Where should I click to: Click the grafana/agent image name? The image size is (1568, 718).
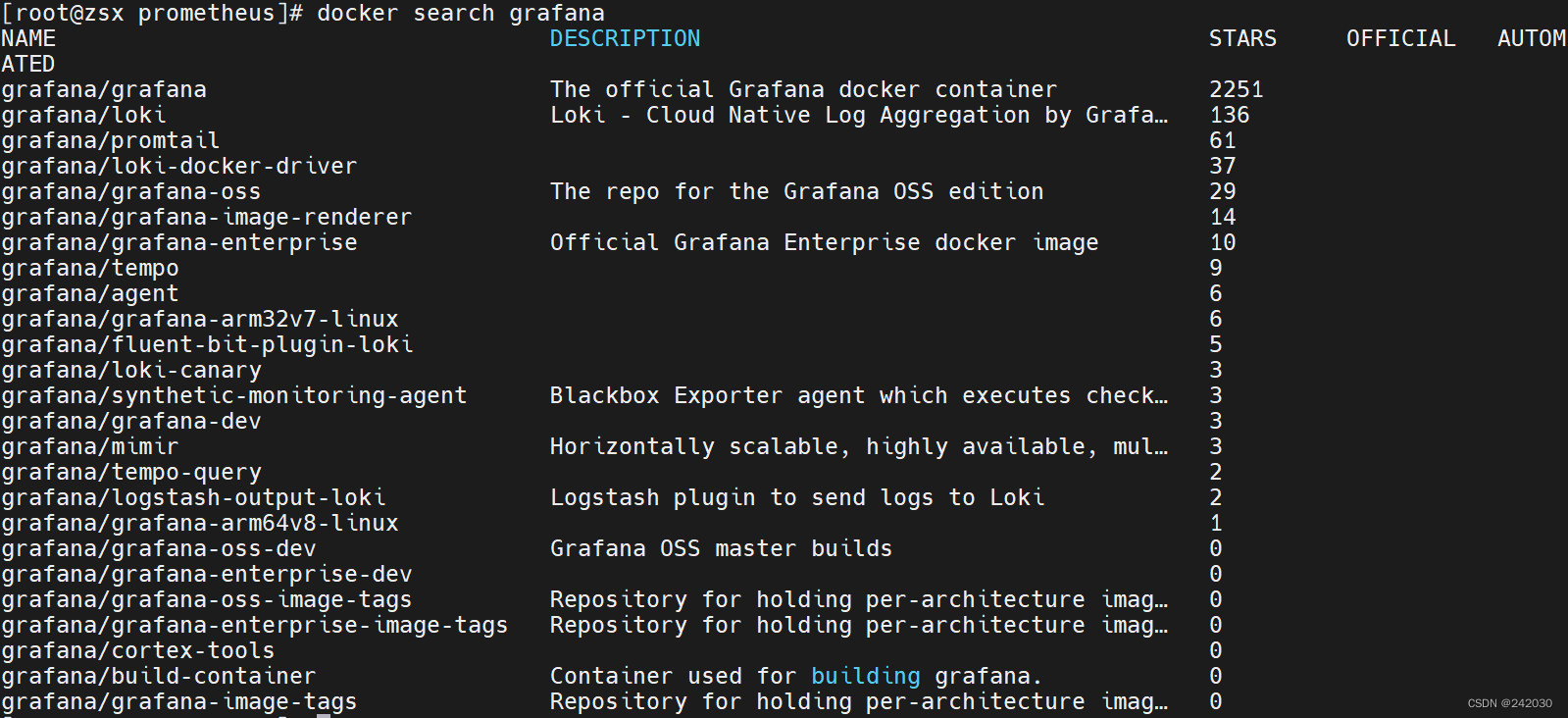click(90, 294)
